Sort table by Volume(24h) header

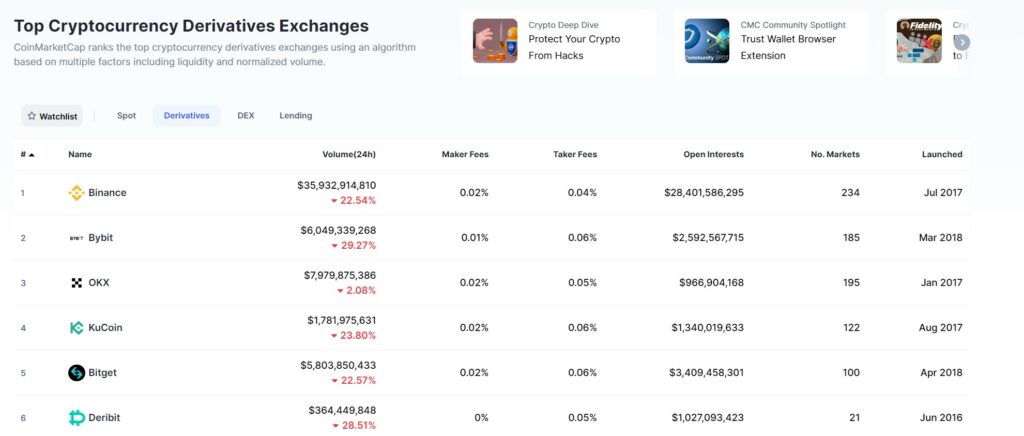point(348,154)
